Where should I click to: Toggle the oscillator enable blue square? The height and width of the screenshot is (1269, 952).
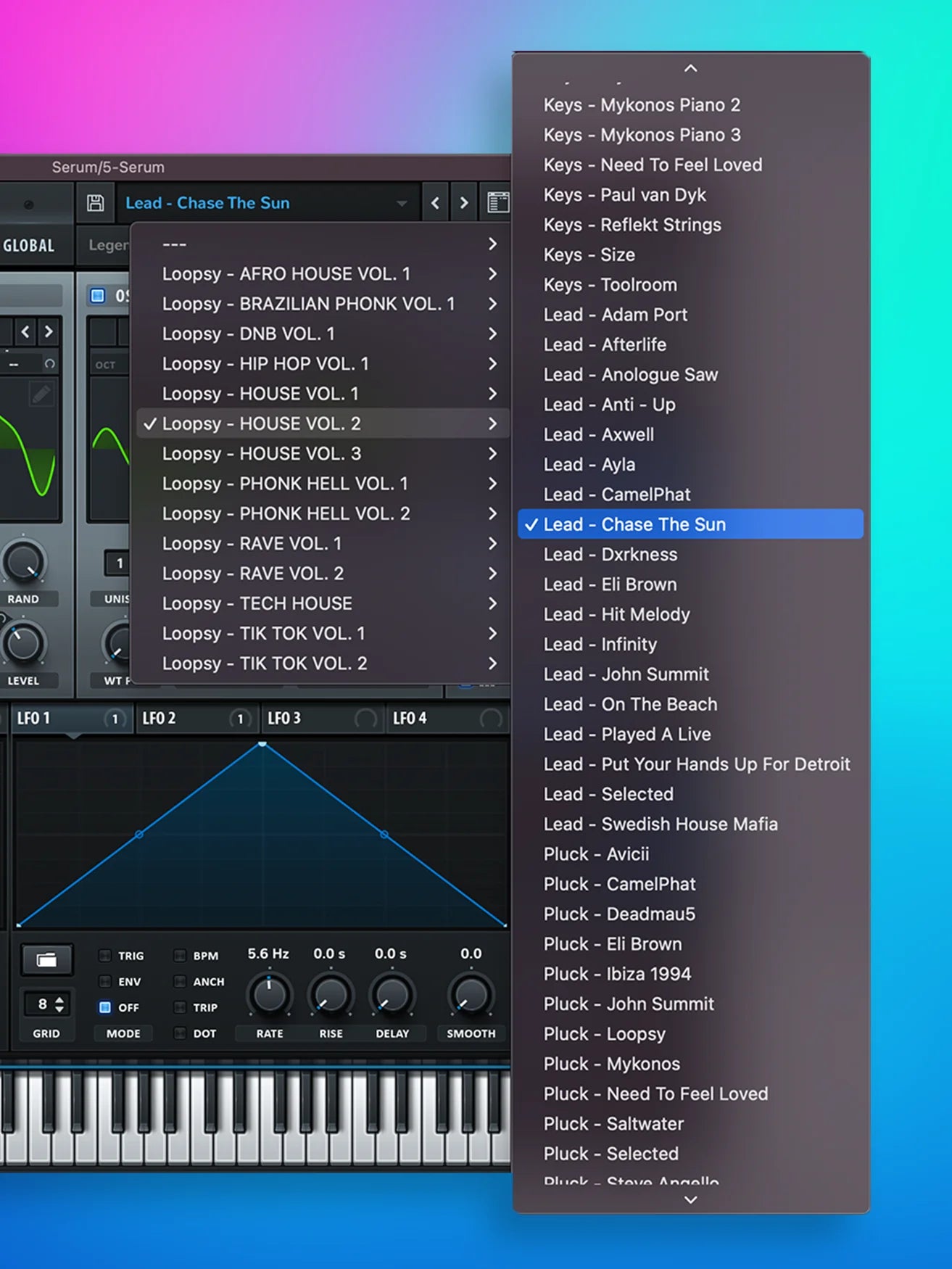pos(97,296)
